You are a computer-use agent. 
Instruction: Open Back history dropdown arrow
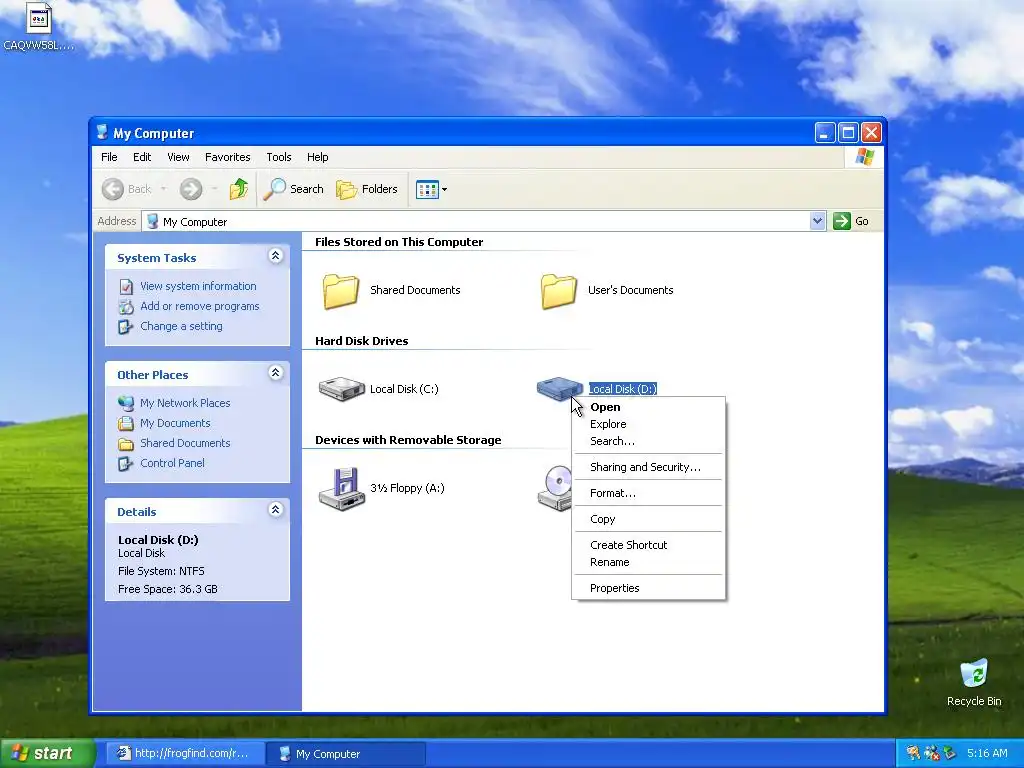[163, 189]
